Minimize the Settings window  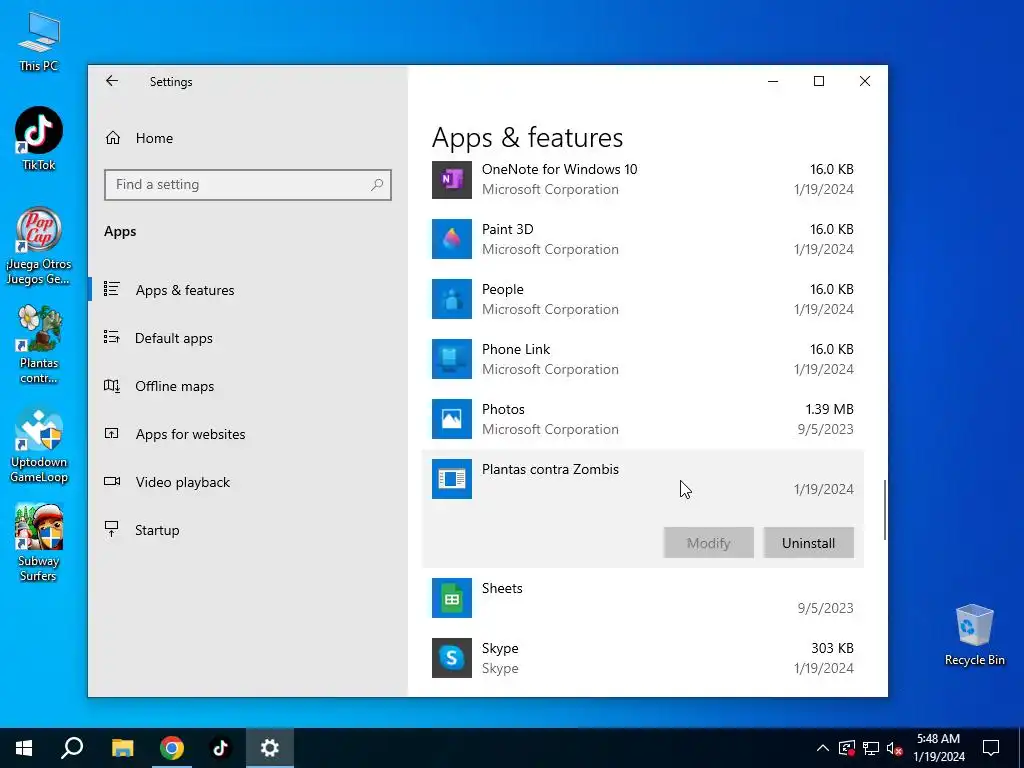pos(773,81)
